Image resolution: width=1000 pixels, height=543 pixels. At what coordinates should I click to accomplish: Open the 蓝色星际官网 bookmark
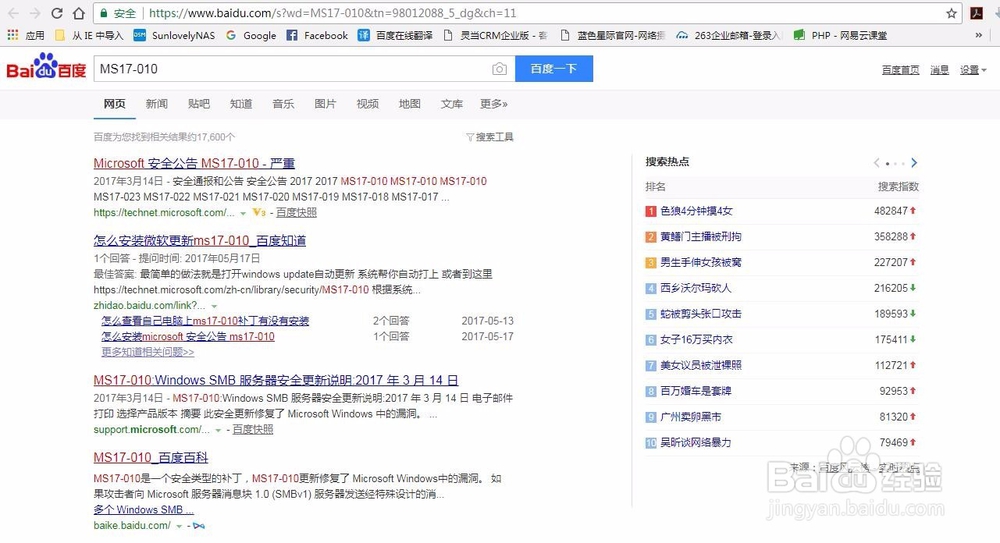point(612,35)
